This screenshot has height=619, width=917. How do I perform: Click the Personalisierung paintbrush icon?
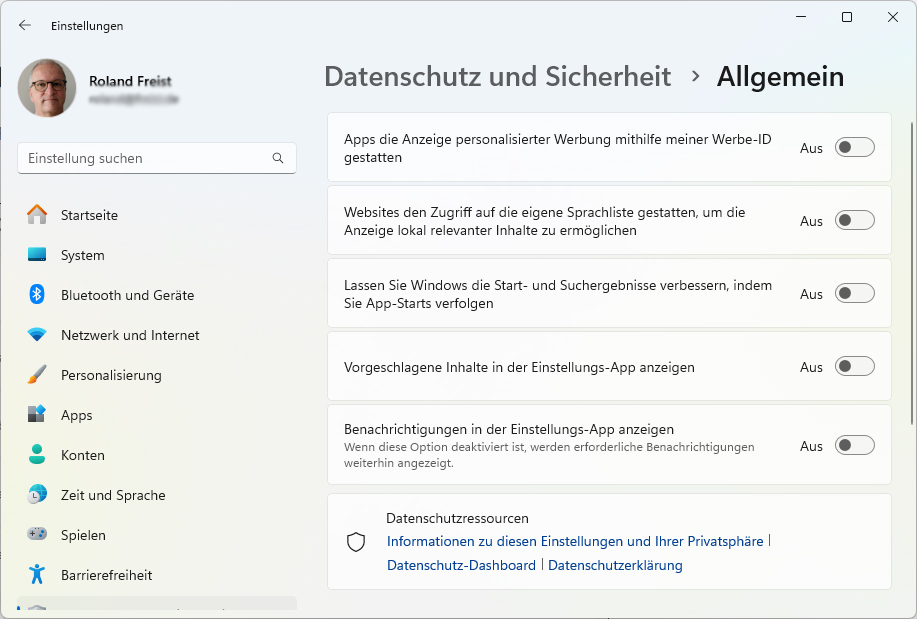pyautogui.click(x=37, y=374)
